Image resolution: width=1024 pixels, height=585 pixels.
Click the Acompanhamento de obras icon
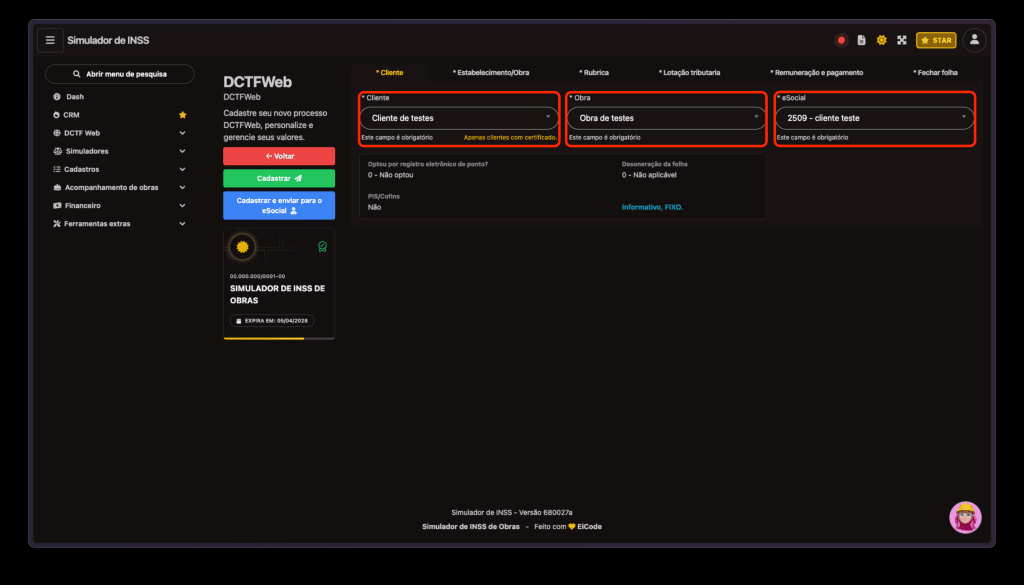click(57, 187)
